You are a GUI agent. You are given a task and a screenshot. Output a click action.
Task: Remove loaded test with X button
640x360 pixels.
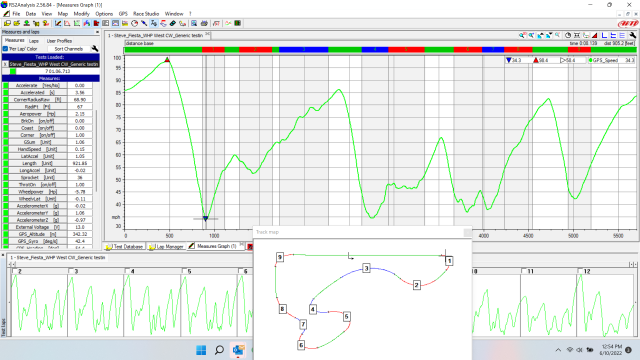click(x=5, y=64)
